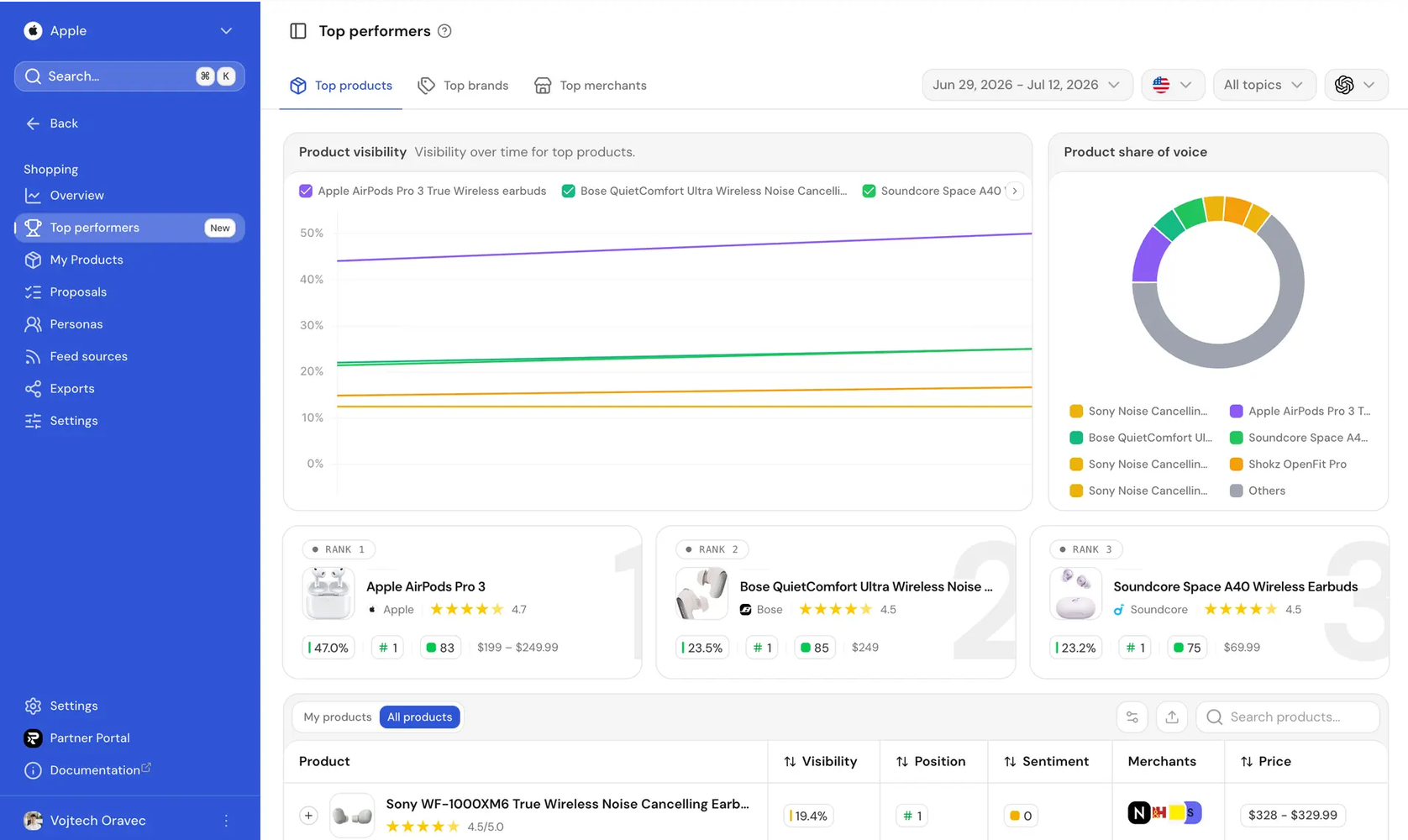Switch to the Top products tab
The height and width of the screenshot is (840, 1408).
341,86
